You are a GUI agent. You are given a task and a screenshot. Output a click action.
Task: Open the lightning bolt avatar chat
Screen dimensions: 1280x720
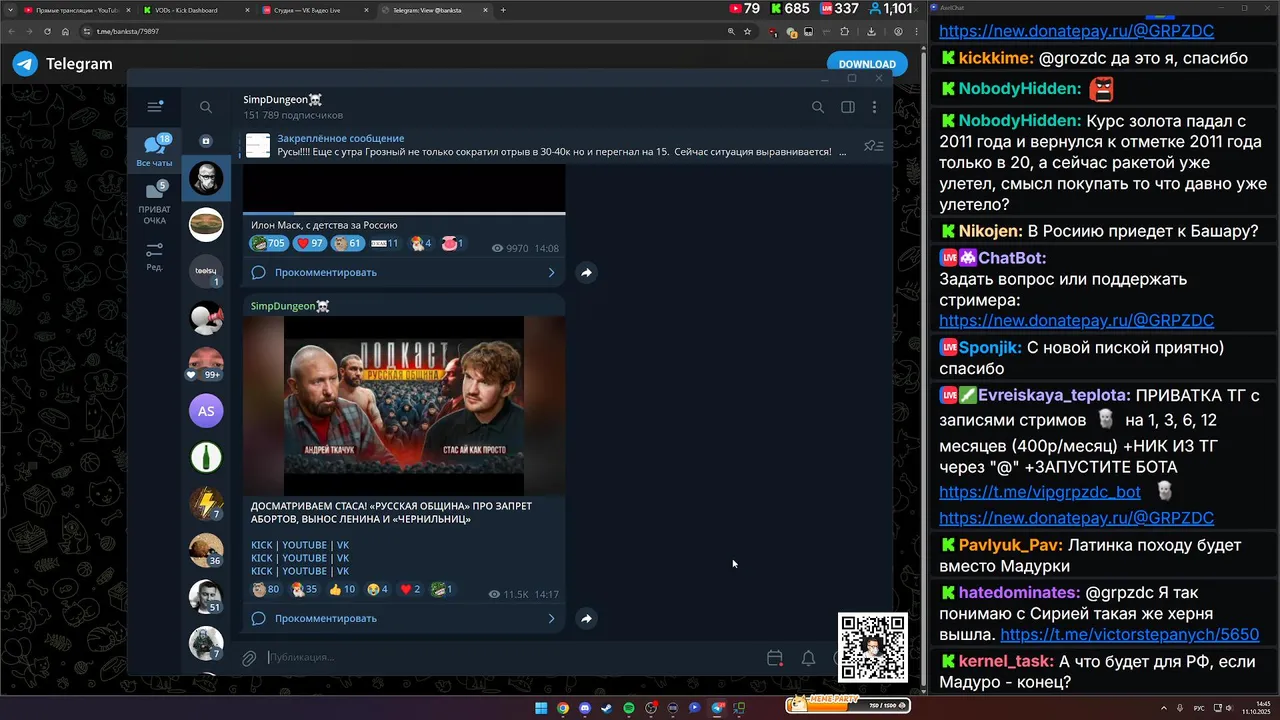click(206, 503)
